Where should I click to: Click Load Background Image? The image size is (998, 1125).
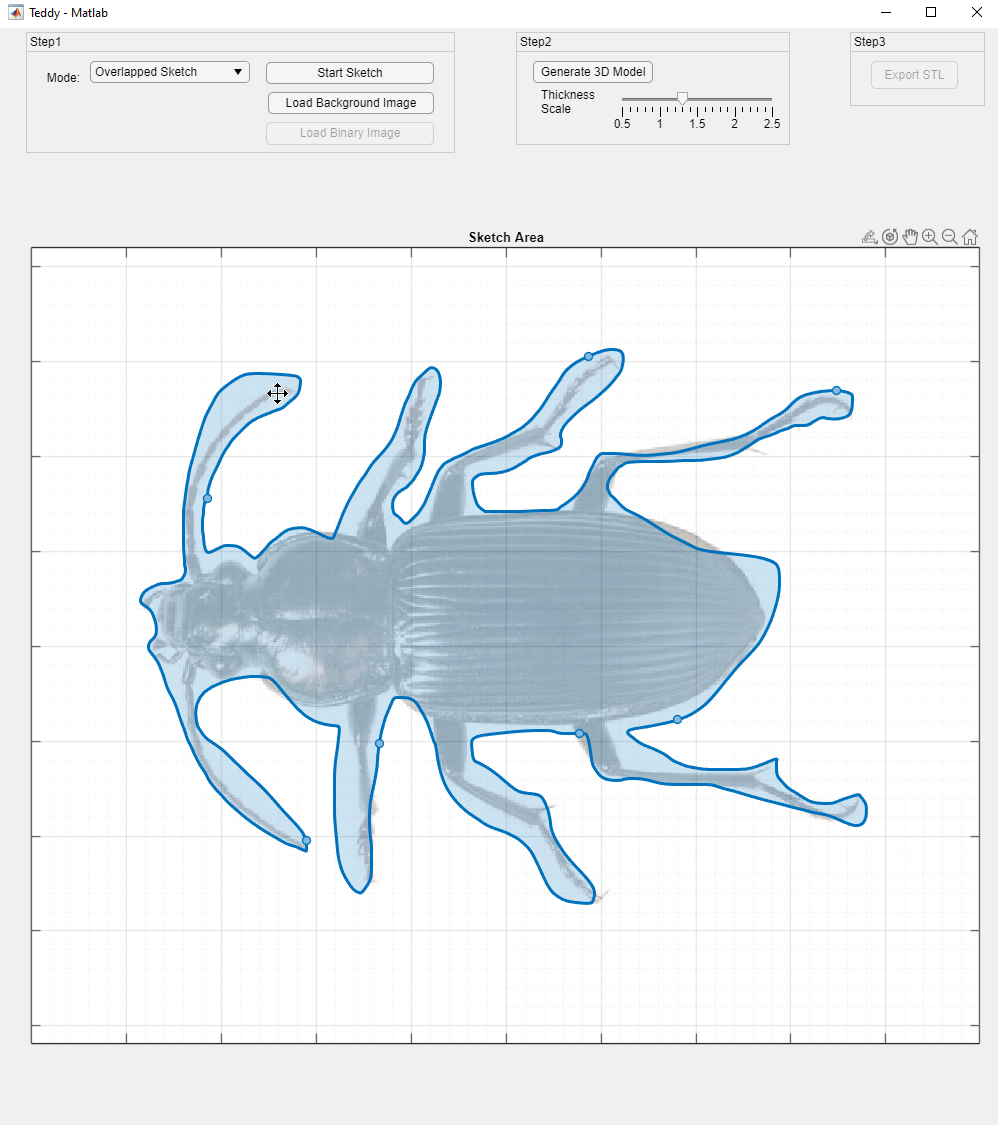tap(350, 103)
